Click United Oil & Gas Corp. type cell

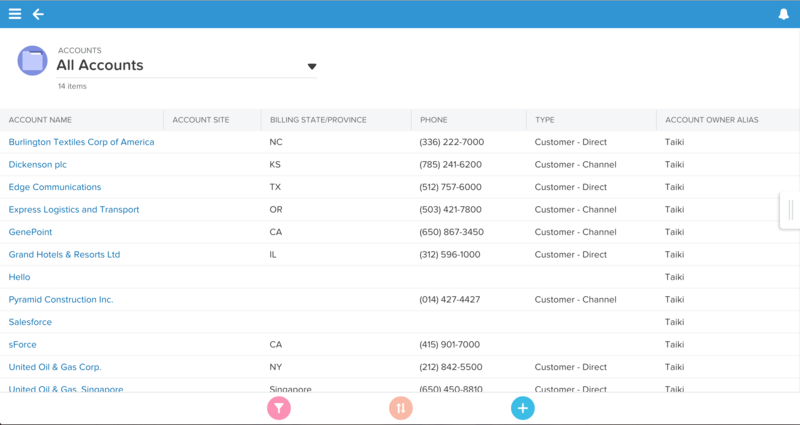(x=571, y=367)
